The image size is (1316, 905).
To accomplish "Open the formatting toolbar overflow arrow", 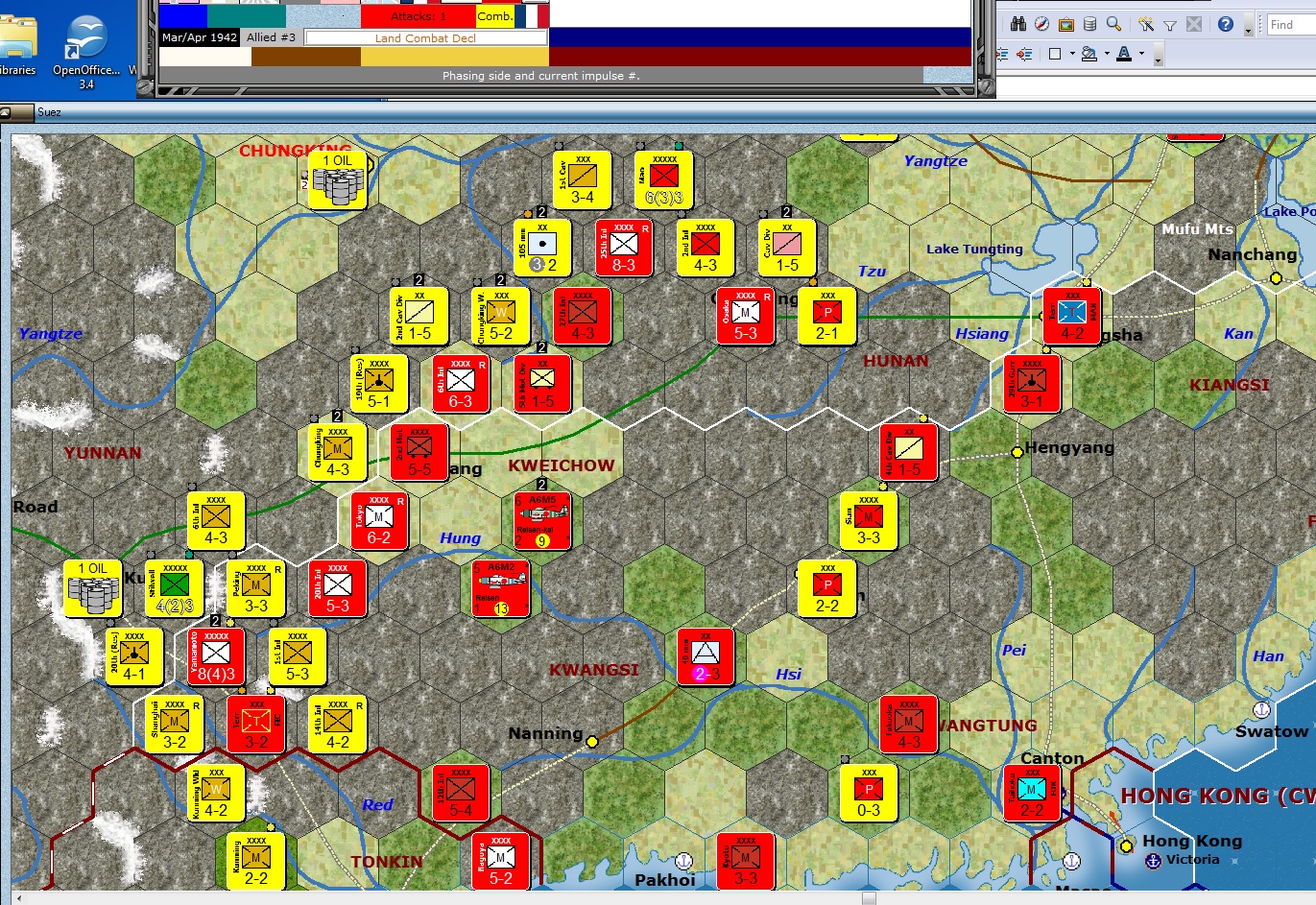I will (x=1158, y=57).
